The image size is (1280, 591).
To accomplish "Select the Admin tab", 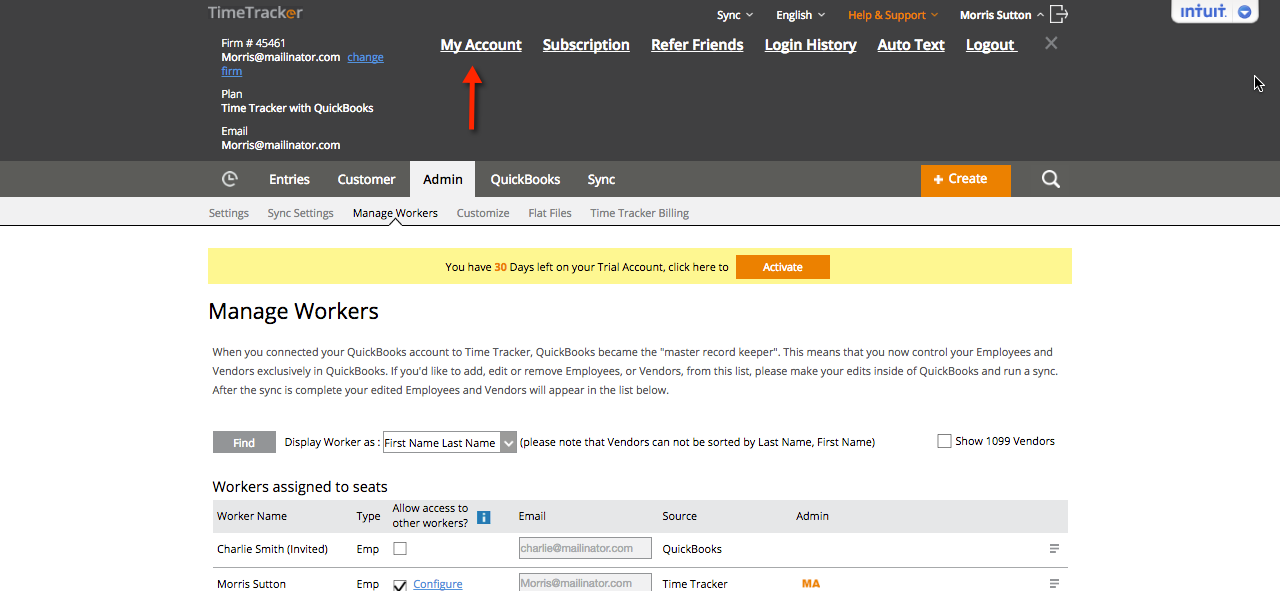I will [443, 179].
